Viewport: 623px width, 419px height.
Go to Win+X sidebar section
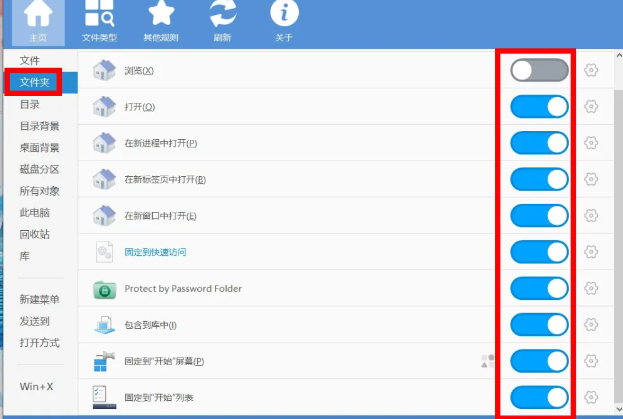(x=36, y=386)
